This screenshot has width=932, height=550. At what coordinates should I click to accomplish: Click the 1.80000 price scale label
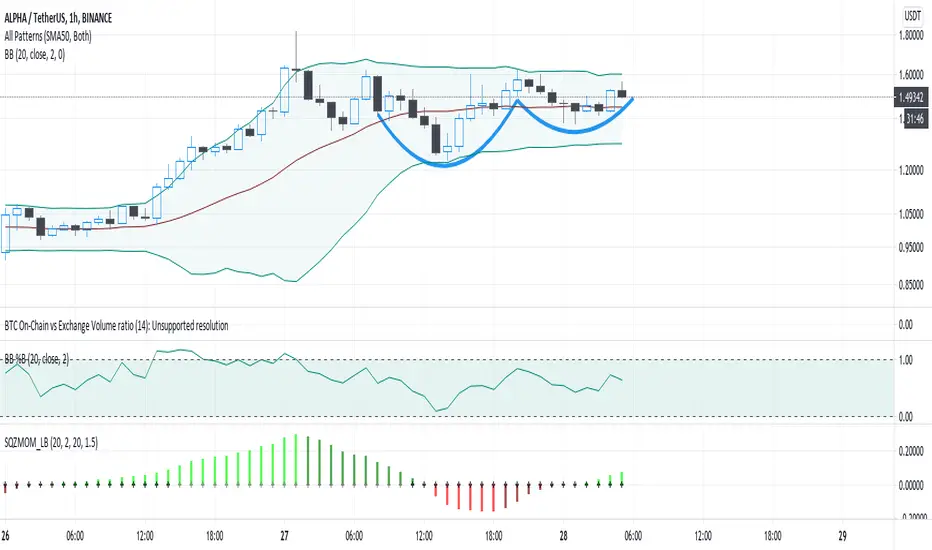point(911,35)
